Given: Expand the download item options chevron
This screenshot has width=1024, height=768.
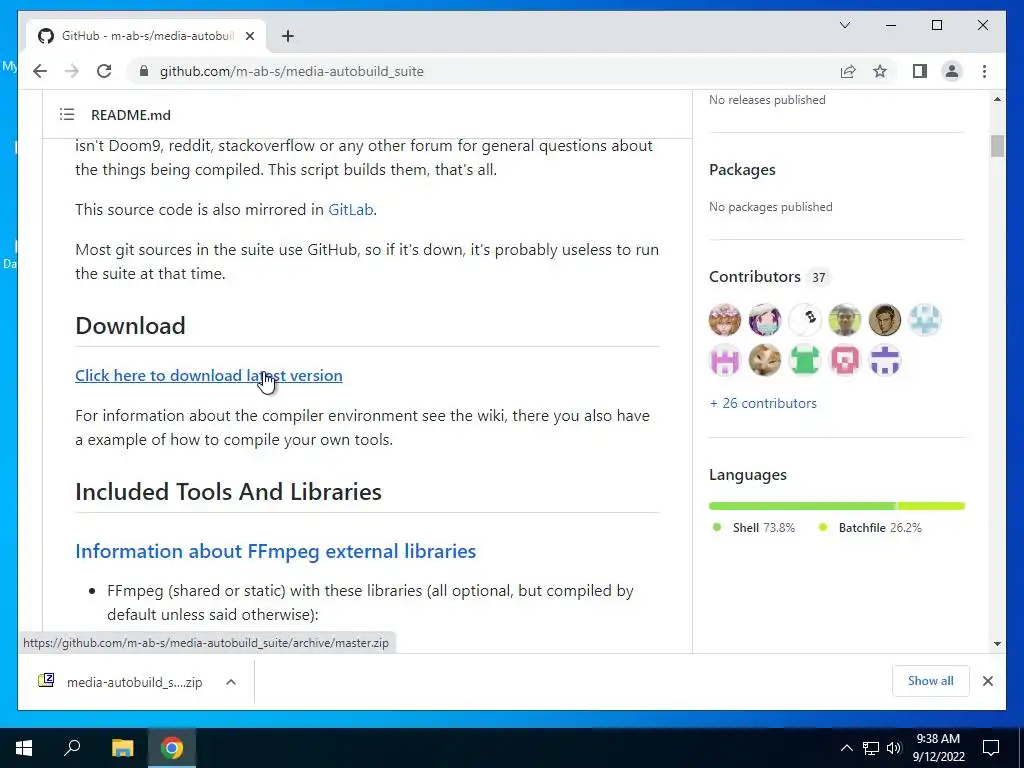Looking at the screenshot, I should point(231,682).
